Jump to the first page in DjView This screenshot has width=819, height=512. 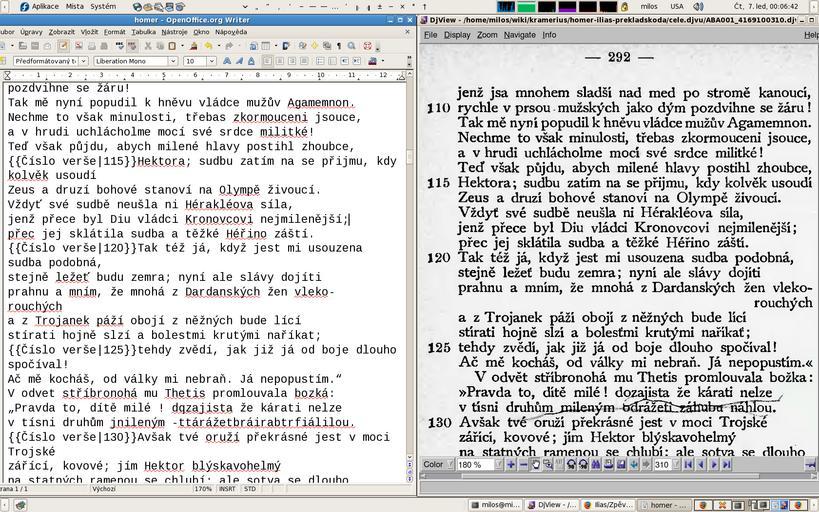tap(686, 464)
